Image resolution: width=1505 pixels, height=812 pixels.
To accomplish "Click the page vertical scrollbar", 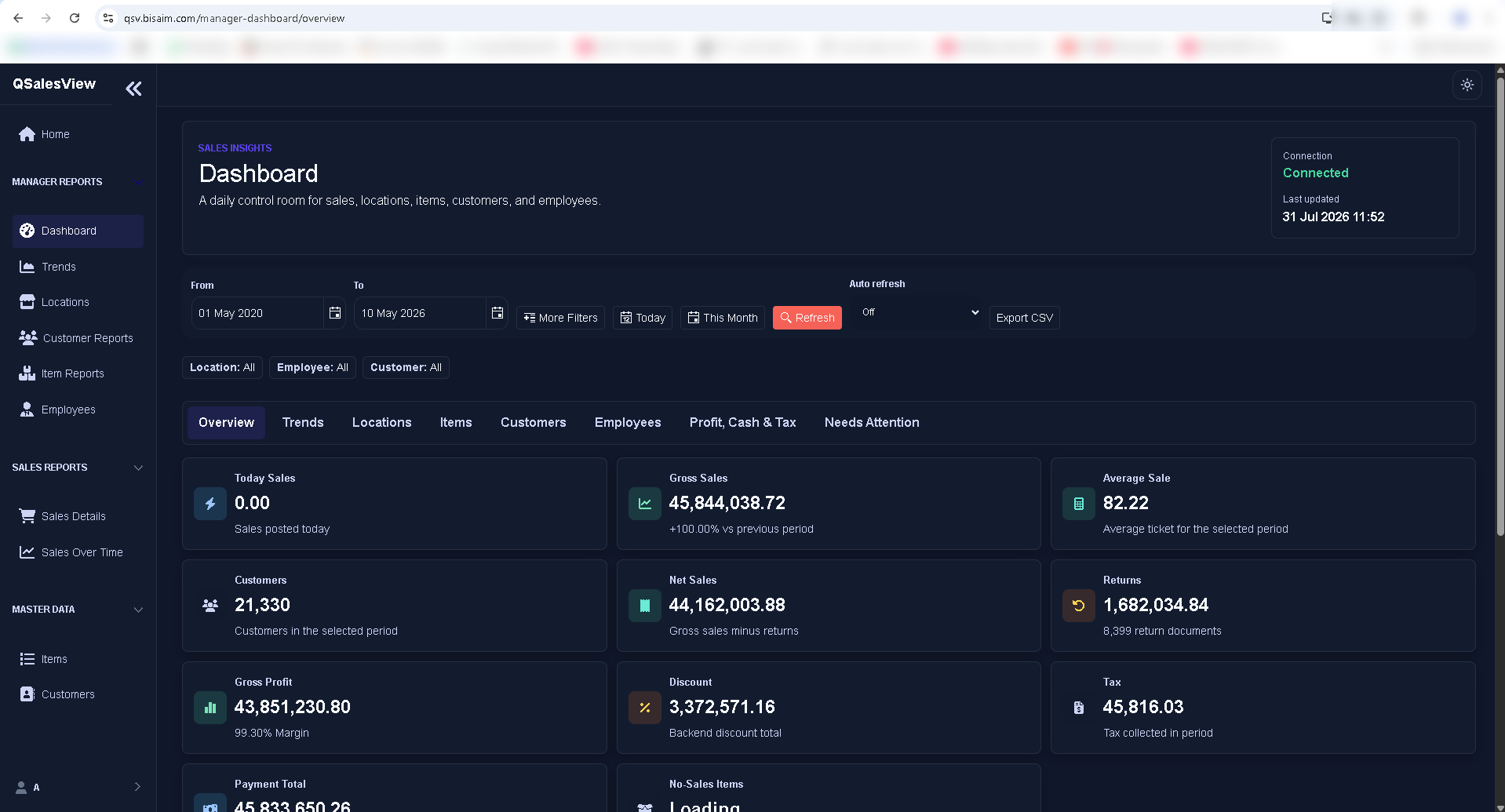I will (1500, 306).
